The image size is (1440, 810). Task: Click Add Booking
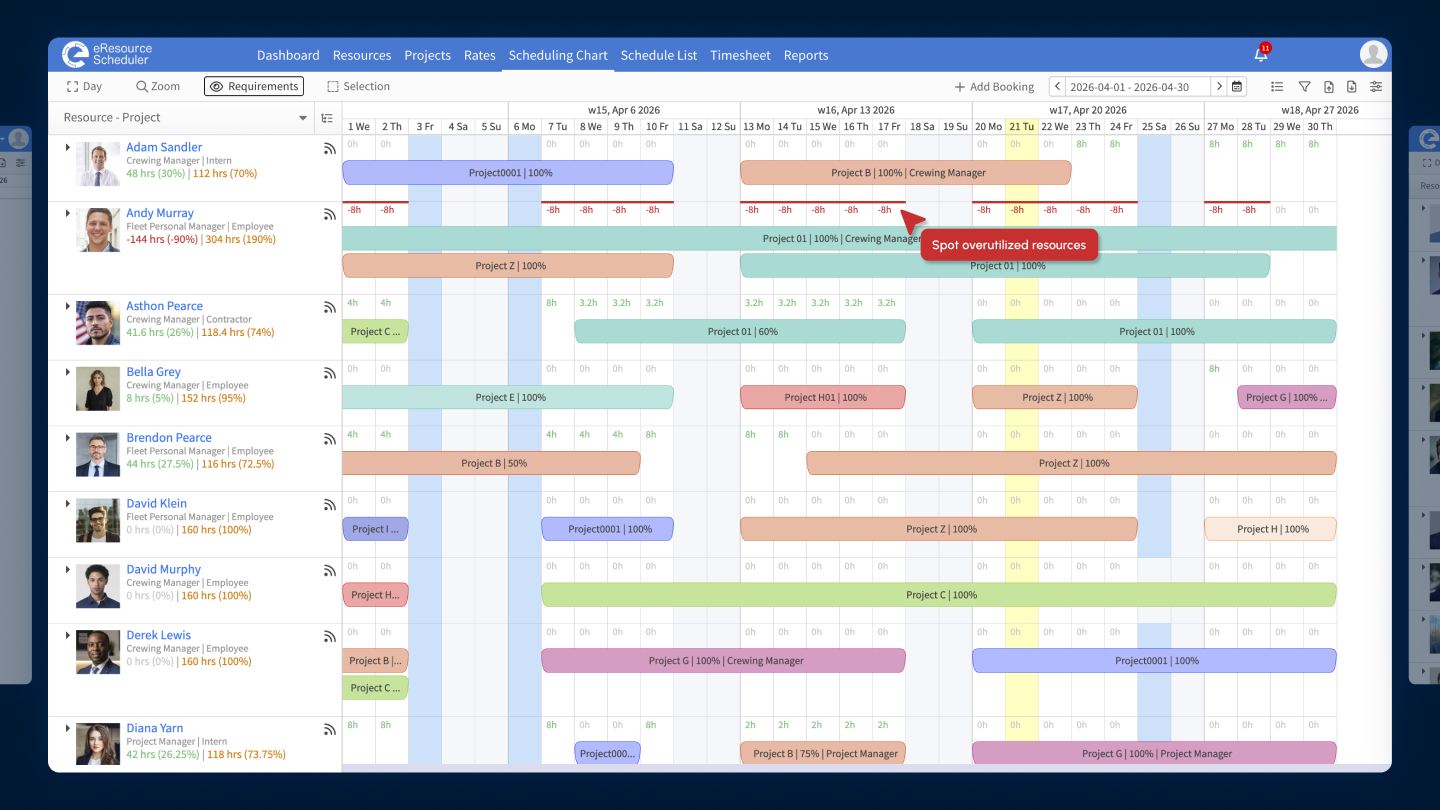994,87
